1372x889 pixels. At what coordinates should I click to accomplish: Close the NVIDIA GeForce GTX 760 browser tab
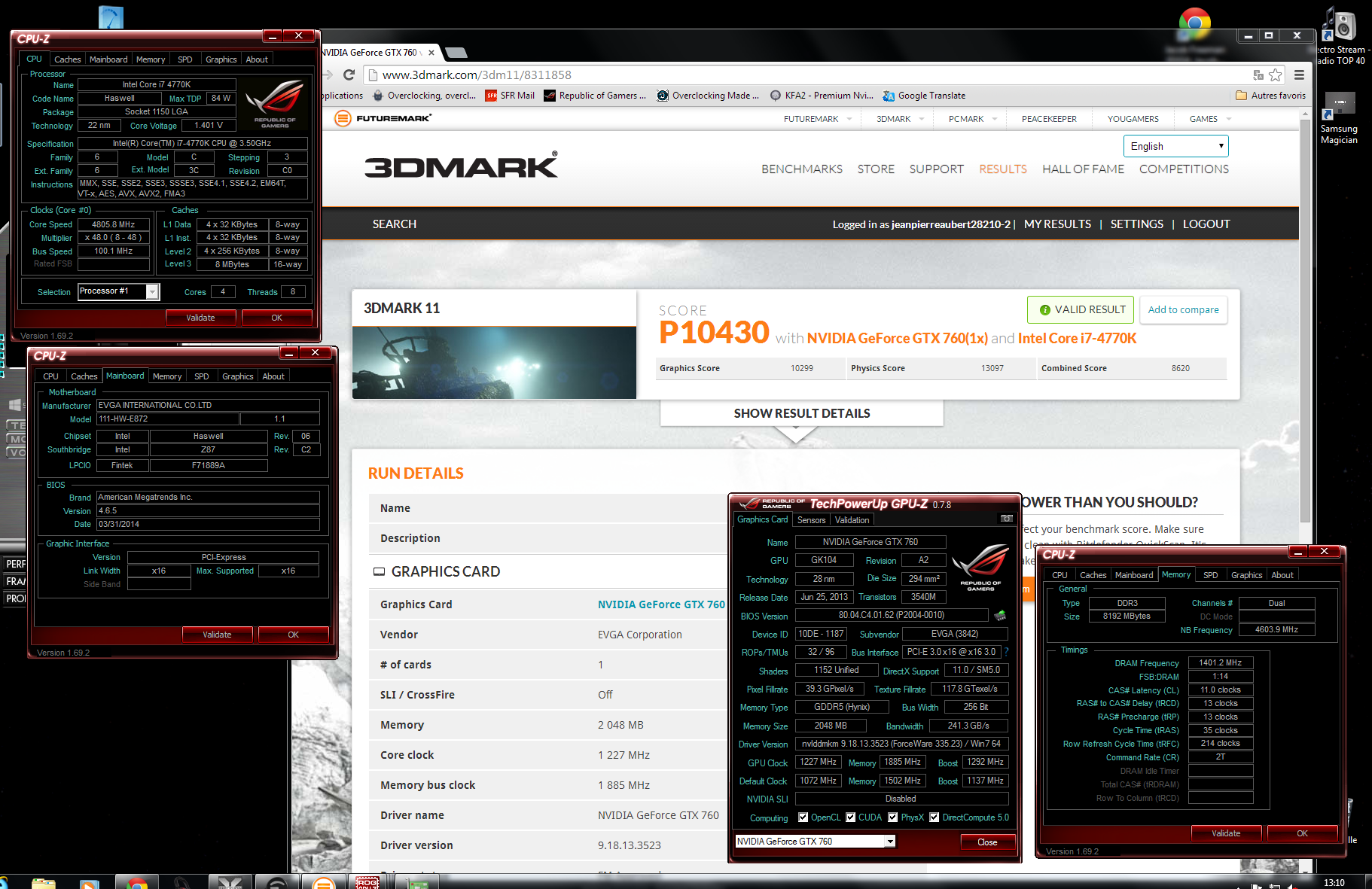click(x=431, y=53)
